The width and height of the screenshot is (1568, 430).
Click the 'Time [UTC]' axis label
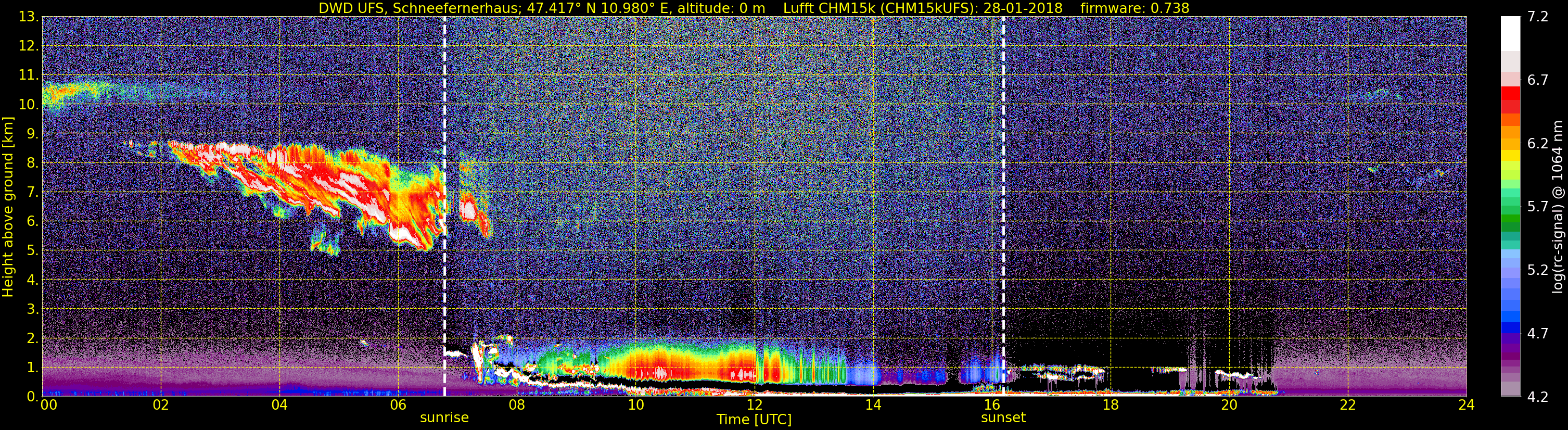coord(754,420)
